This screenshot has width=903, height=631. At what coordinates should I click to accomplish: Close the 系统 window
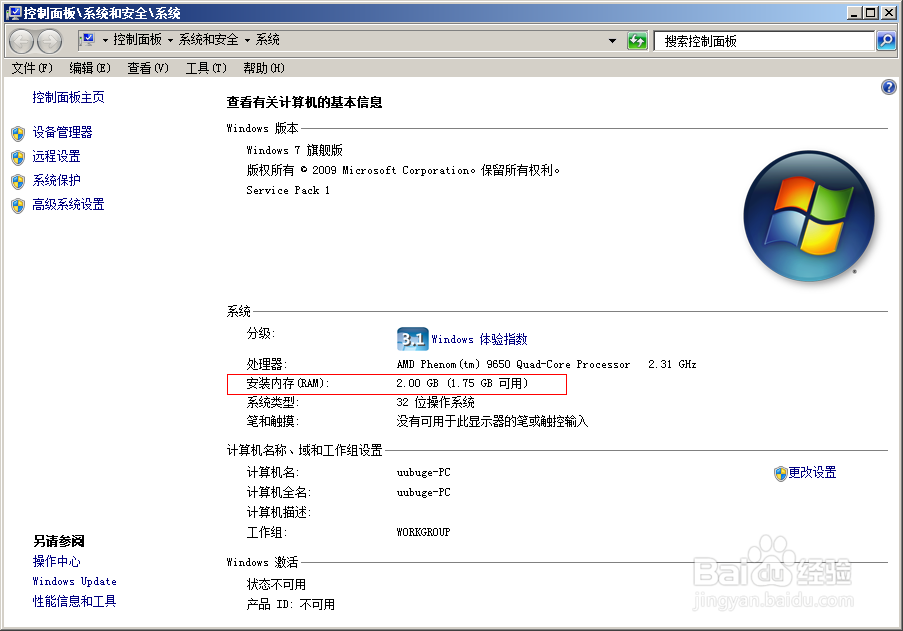coord(889,13)
